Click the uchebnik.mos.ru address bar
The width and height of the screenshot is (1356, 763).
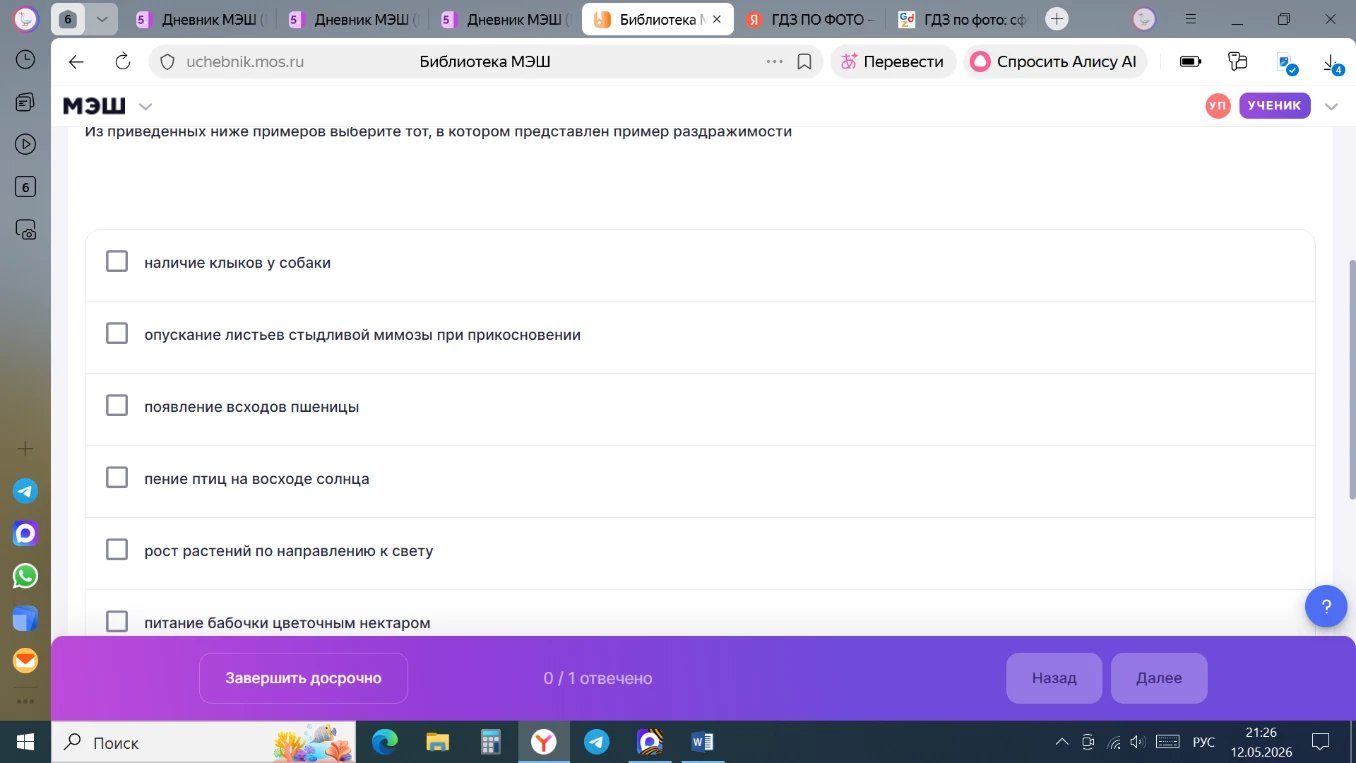tap(485, 62)
